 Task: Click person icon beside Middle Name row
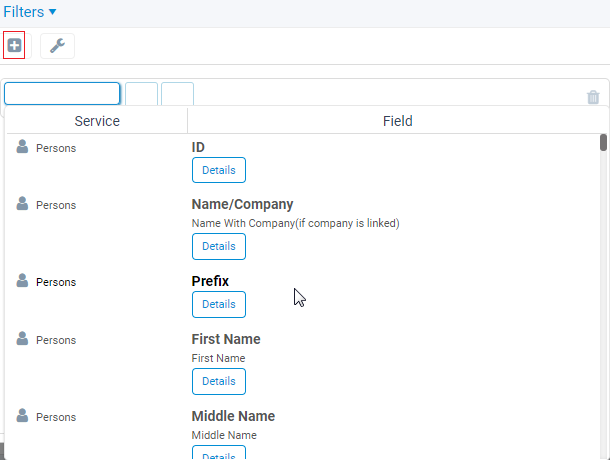click(22, 416)
